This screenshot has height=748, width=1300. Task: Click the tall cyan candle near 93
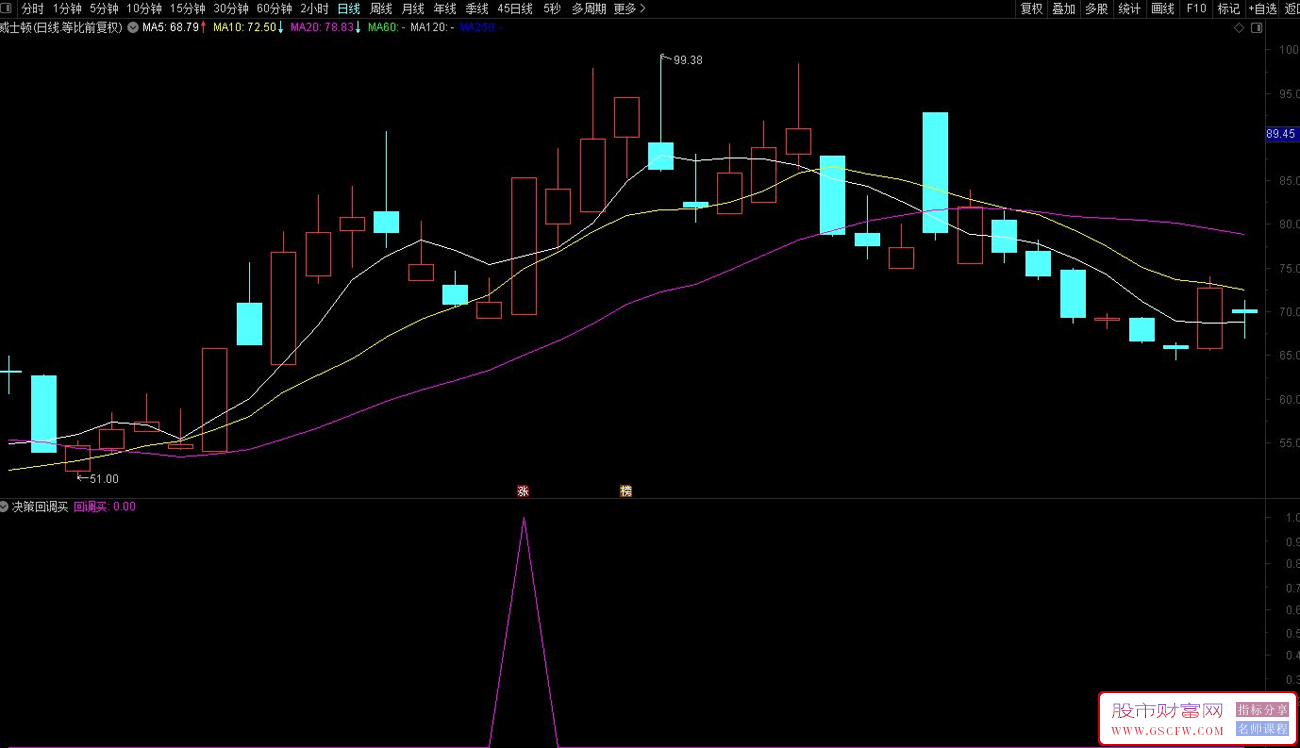click(x=935, y=172)
